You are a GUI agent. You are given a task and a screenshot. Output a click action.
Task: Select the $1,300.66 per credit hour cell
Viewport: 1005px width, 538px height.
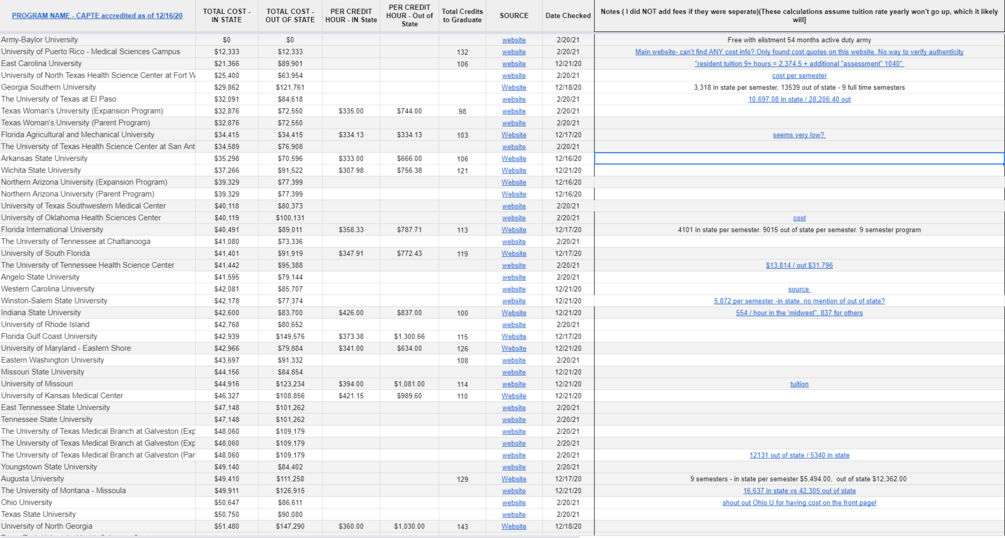pyautogui.click(x=410, y=337)
